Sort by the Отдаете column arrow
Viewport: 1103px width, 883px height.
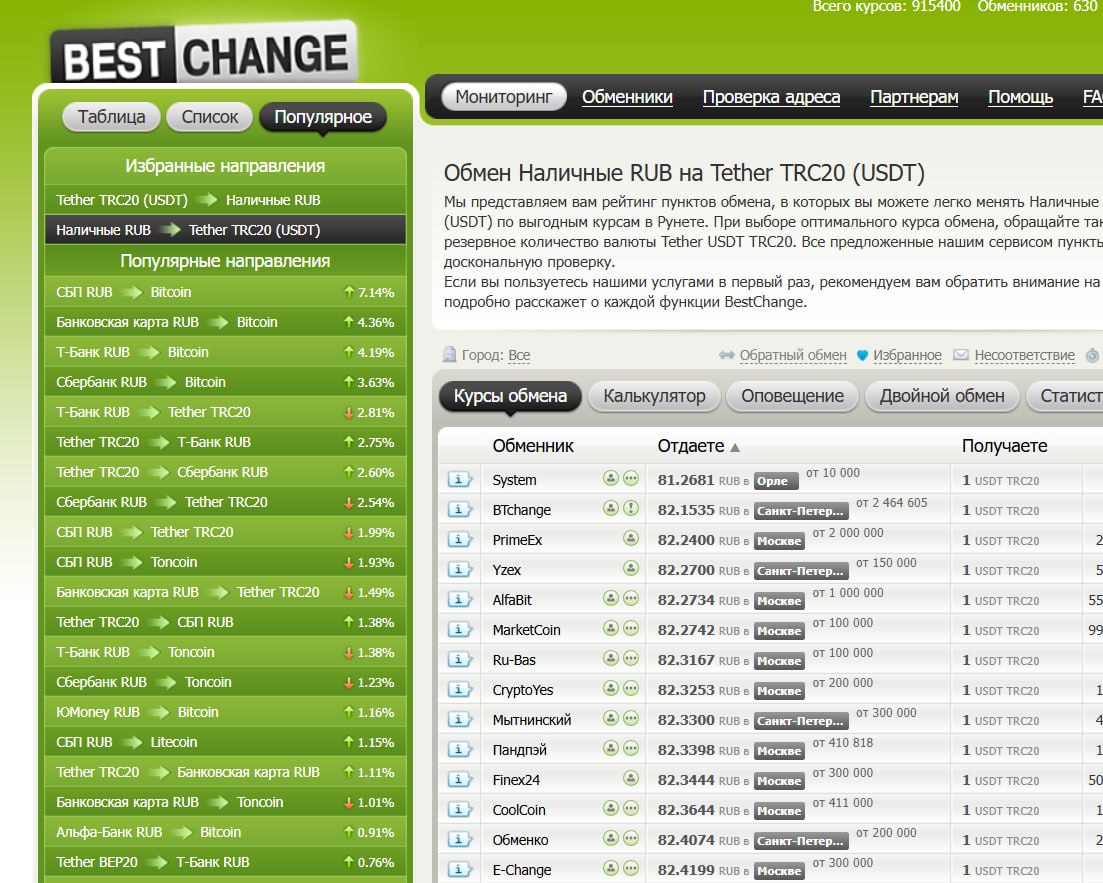click(x=736, y=448)
